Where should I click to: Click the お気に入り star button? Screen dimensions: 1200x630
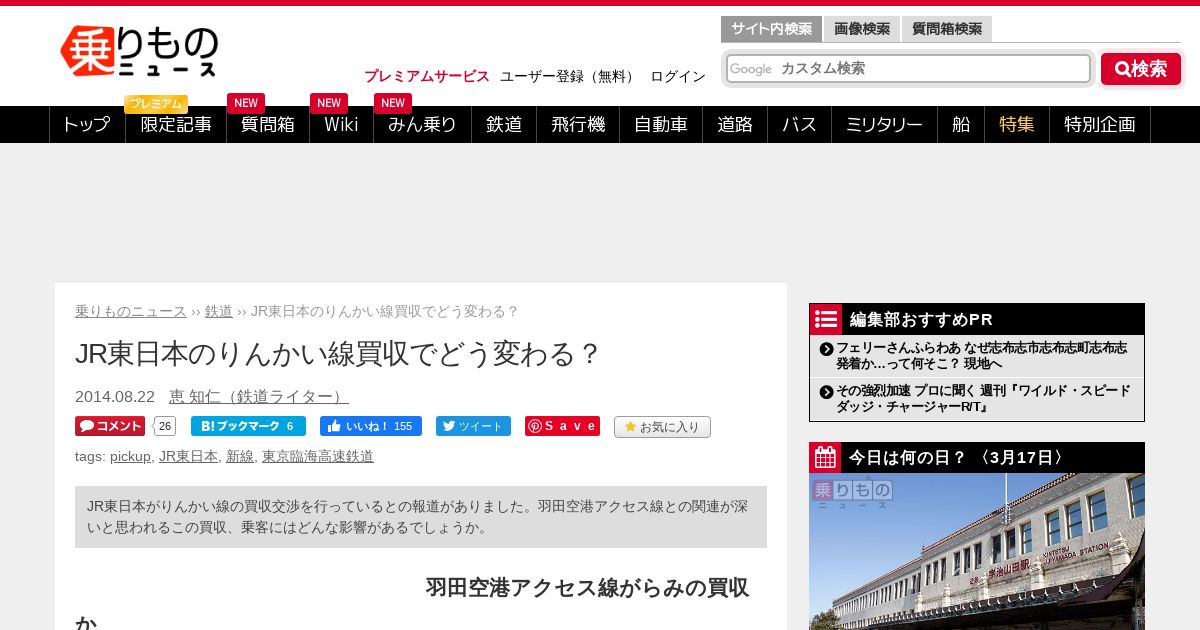point(662,427)
